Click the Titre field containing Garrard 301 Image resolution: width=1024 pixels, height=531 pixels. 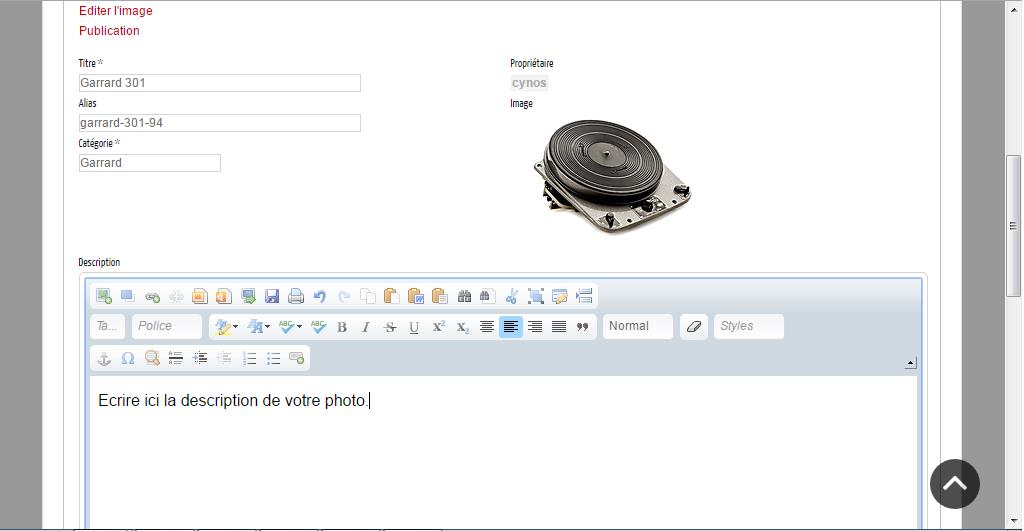[219, 83]
